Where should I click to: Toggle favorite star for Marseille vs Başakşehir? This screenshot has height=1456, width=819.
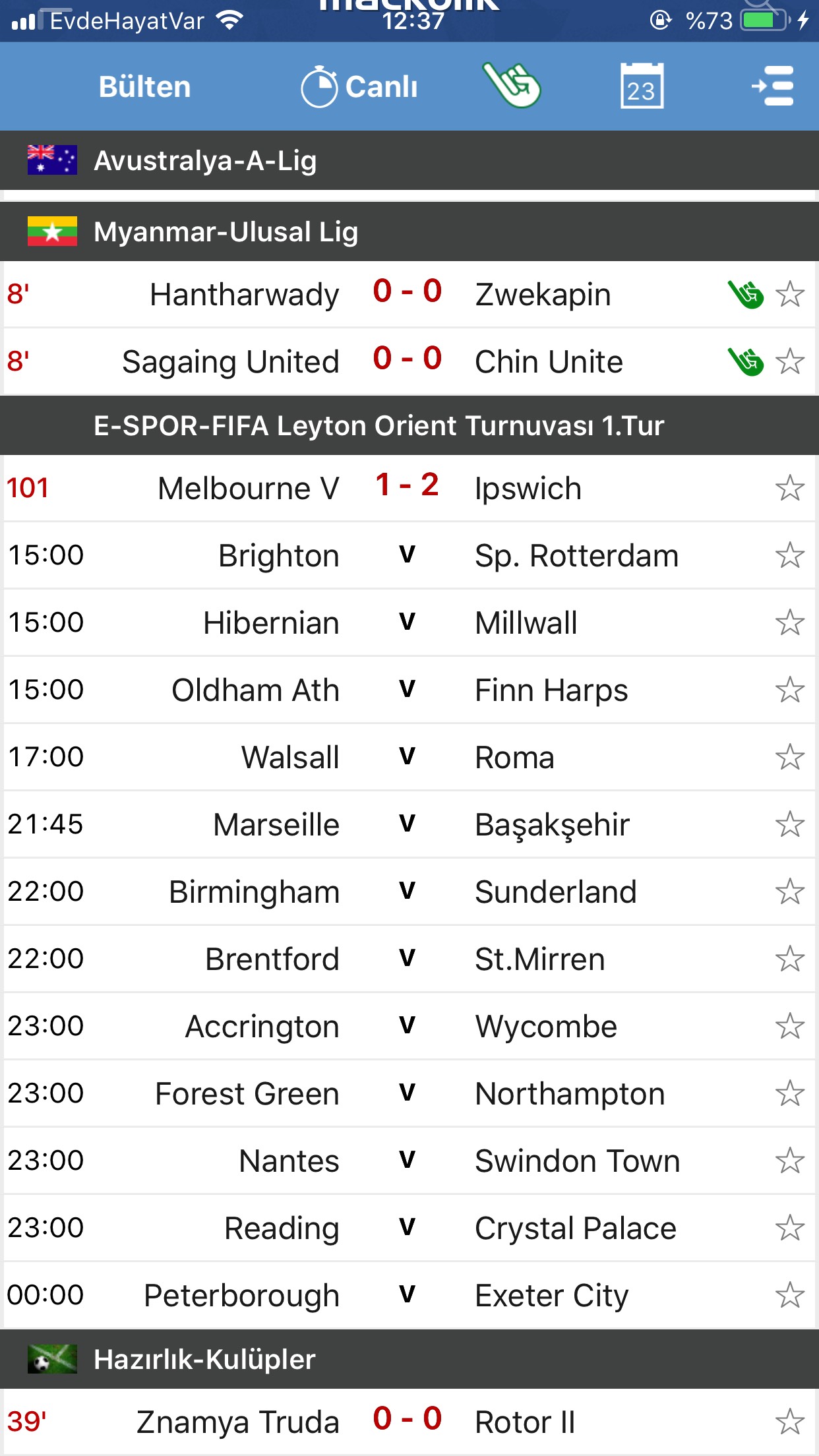tap(790, 824)
